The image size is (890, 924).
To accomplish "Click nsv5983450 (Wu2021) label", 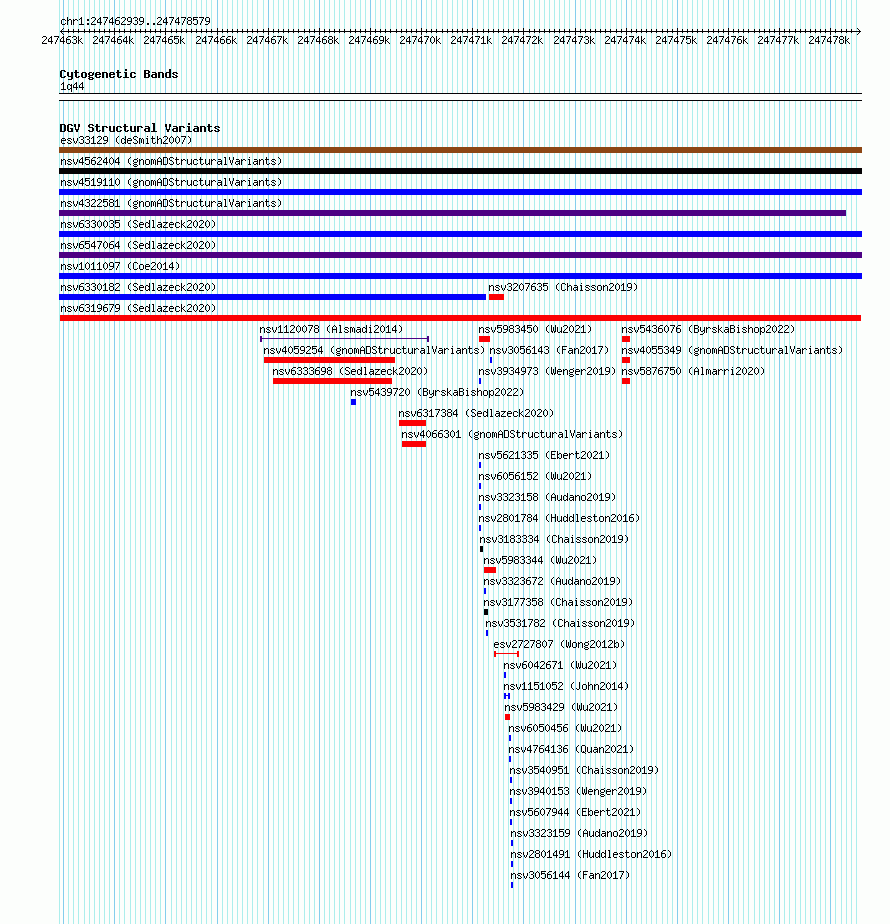I will tap(535, 329).
